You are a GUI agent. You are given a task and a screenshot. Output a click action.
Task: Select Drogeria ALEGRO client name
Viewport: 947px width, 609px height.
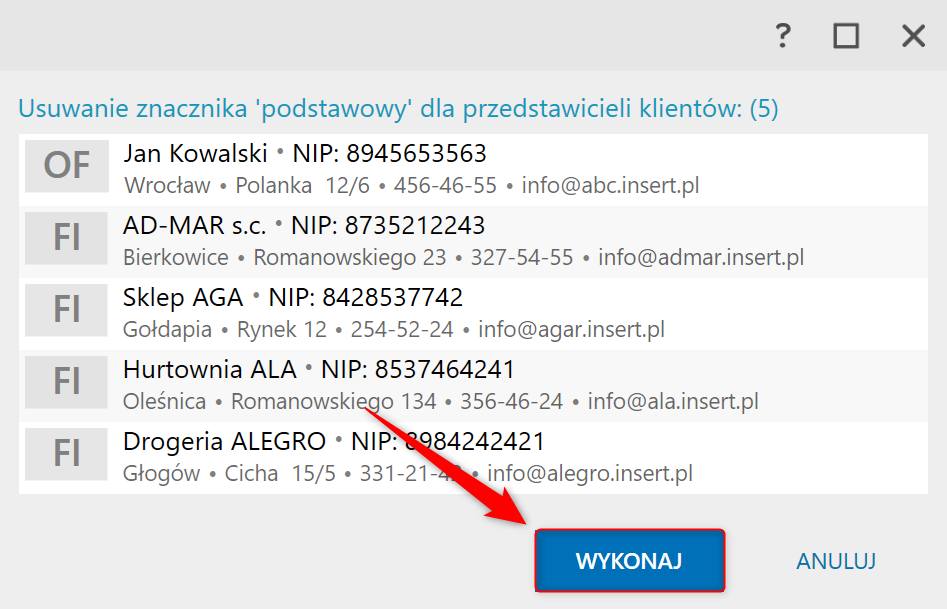tap(224, 442)
